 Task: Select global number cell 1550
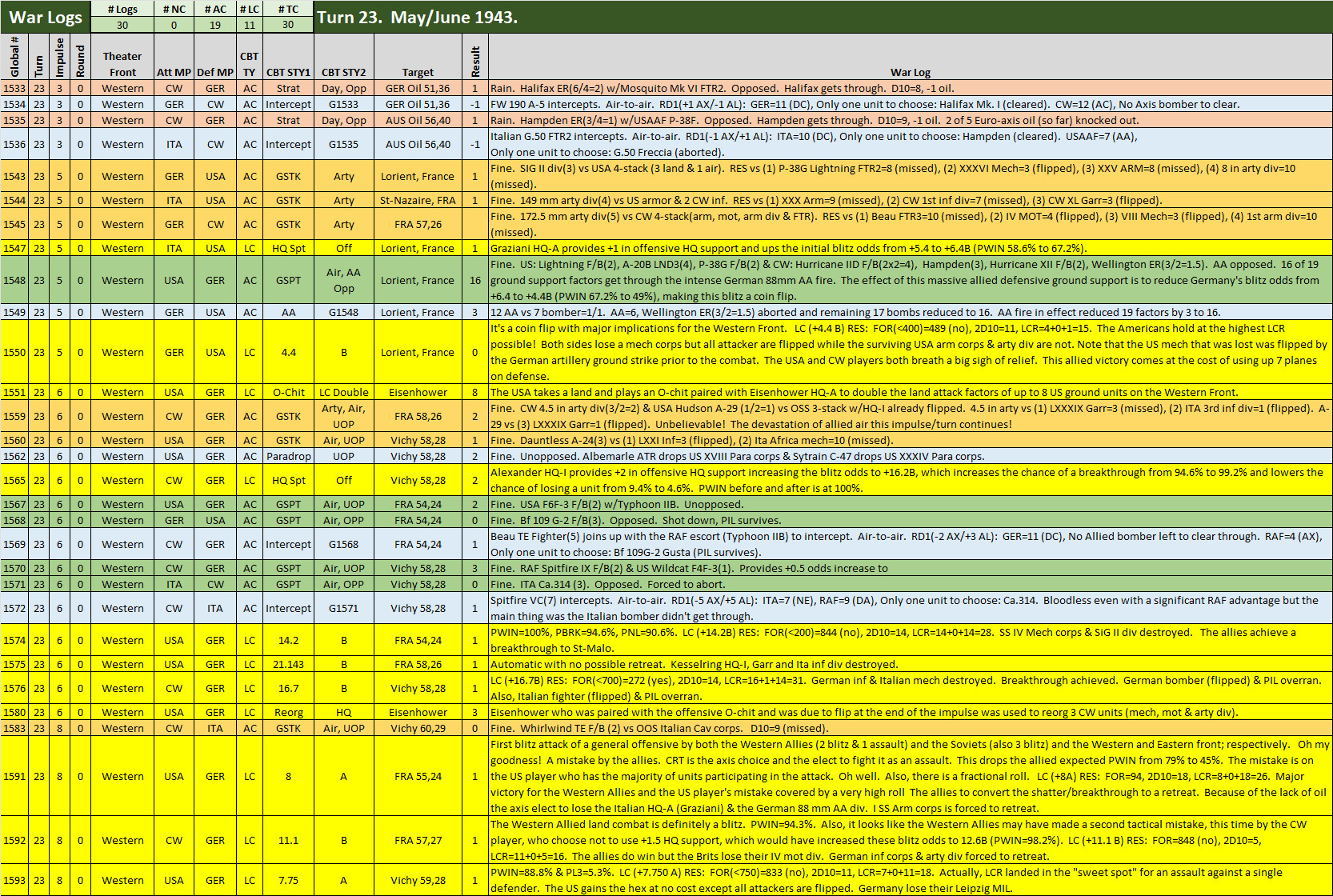tap(14, 352)
